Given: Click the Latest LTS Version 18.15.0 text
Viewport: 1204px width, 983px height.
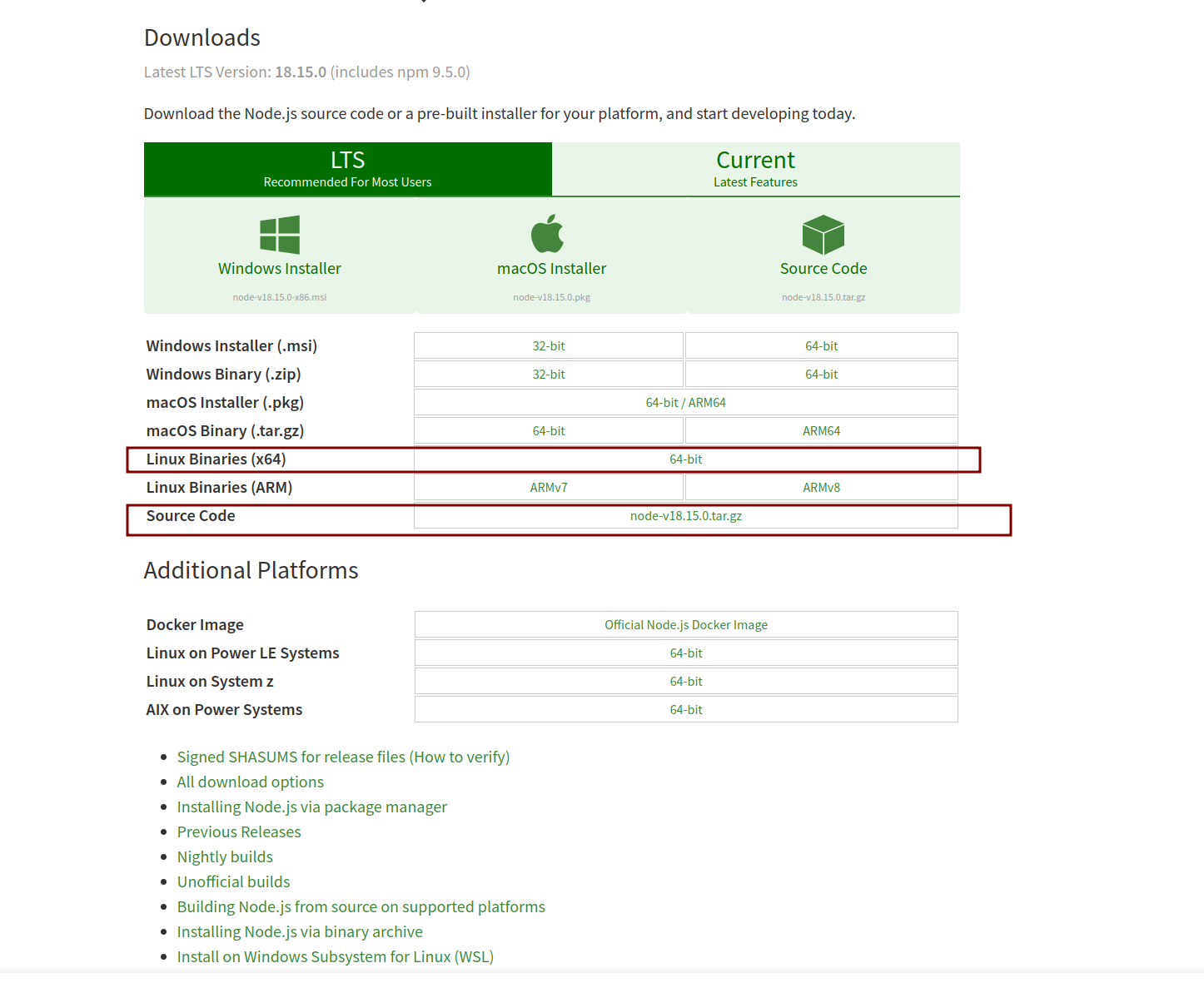Looking at the screenshot, I should pos(307,72).
